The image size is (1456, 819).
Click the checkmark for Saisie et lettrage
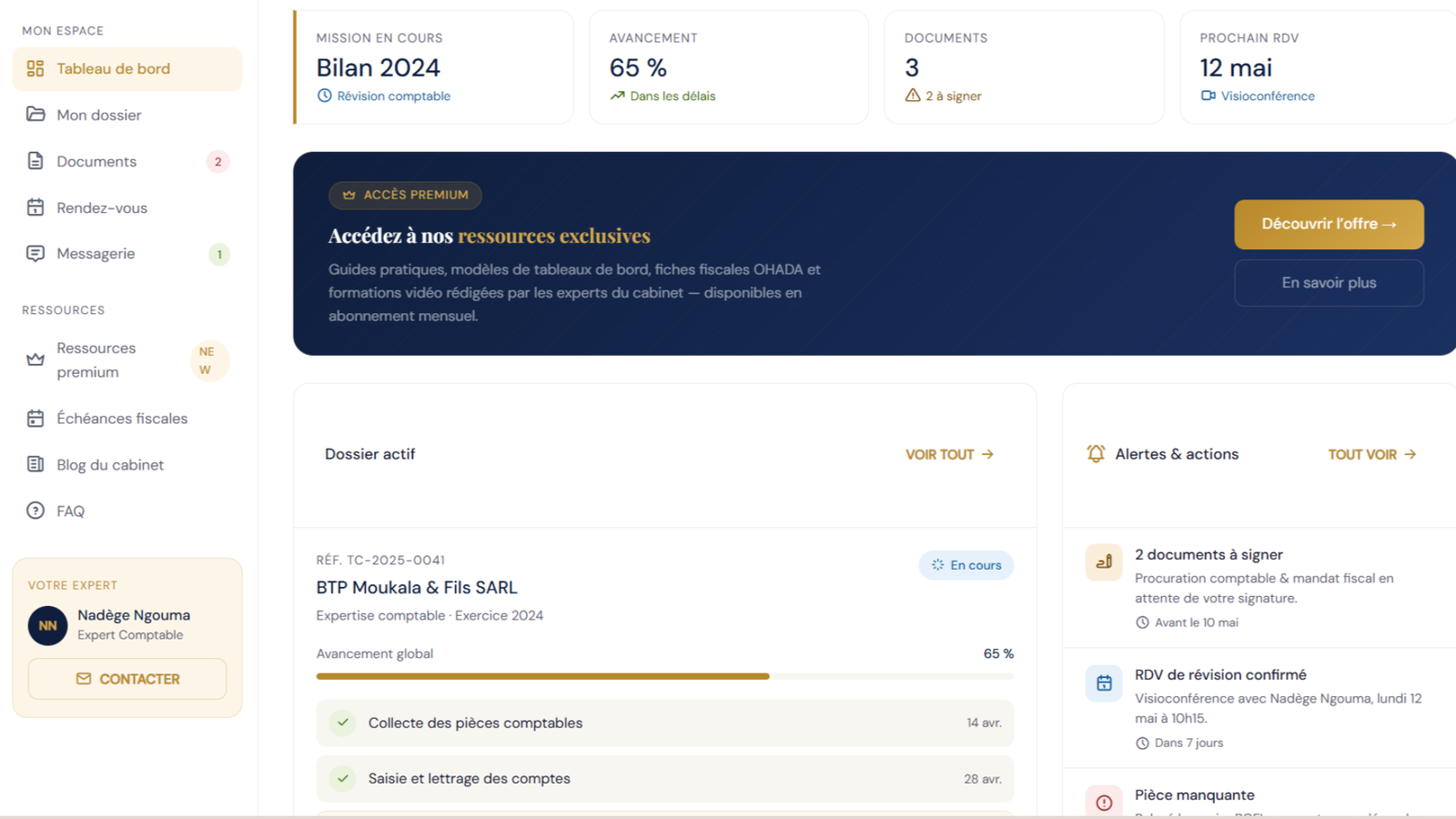[343, 779]
